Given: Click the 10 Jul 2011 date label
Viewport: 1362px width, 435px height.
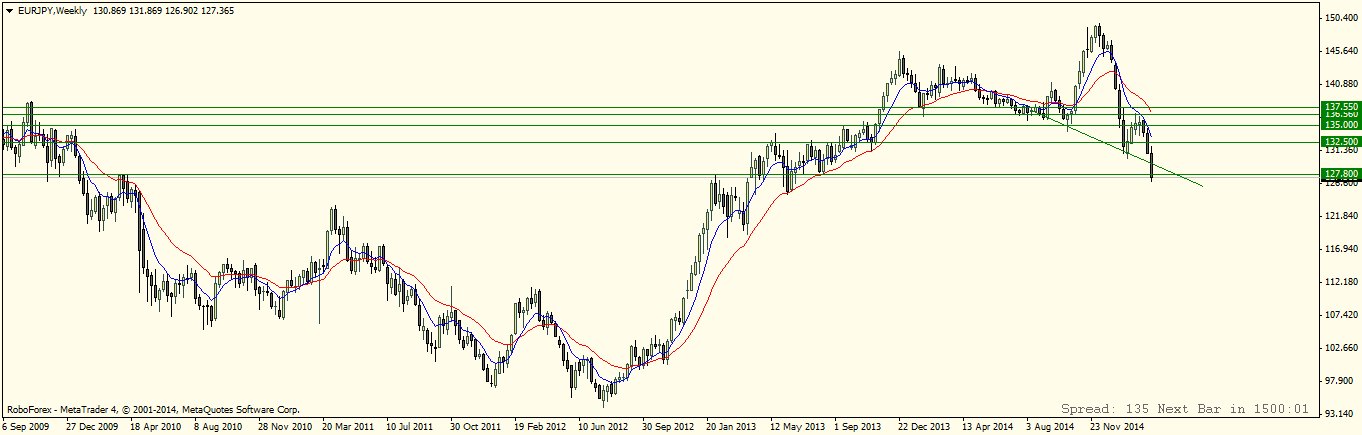Looking at the screenshot, I should [x=411, y=426].
